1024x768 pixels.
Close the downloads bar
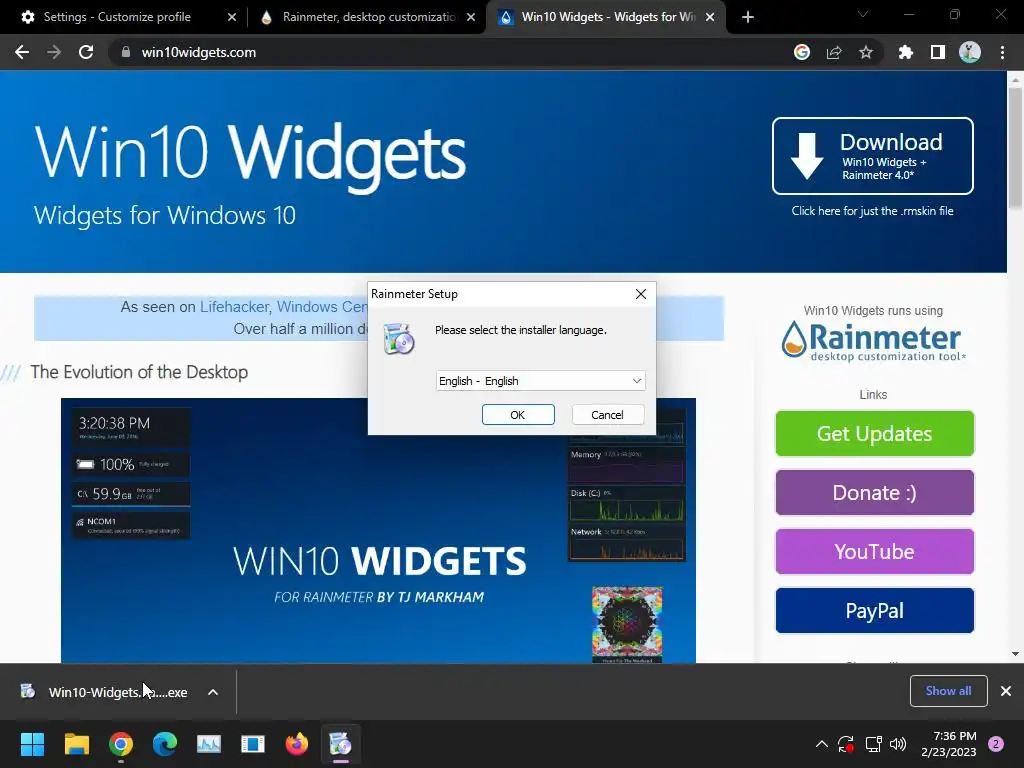(x=1006, y=691)
